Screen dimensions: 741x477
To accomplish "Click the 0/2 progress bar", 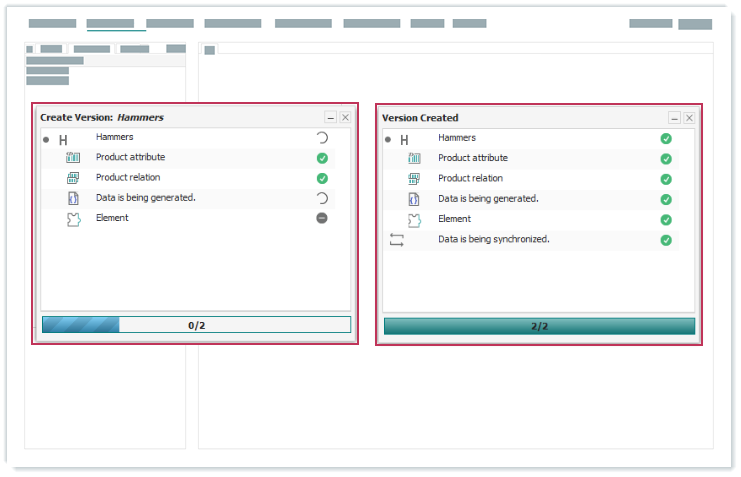I will click(x=196, y=325).
